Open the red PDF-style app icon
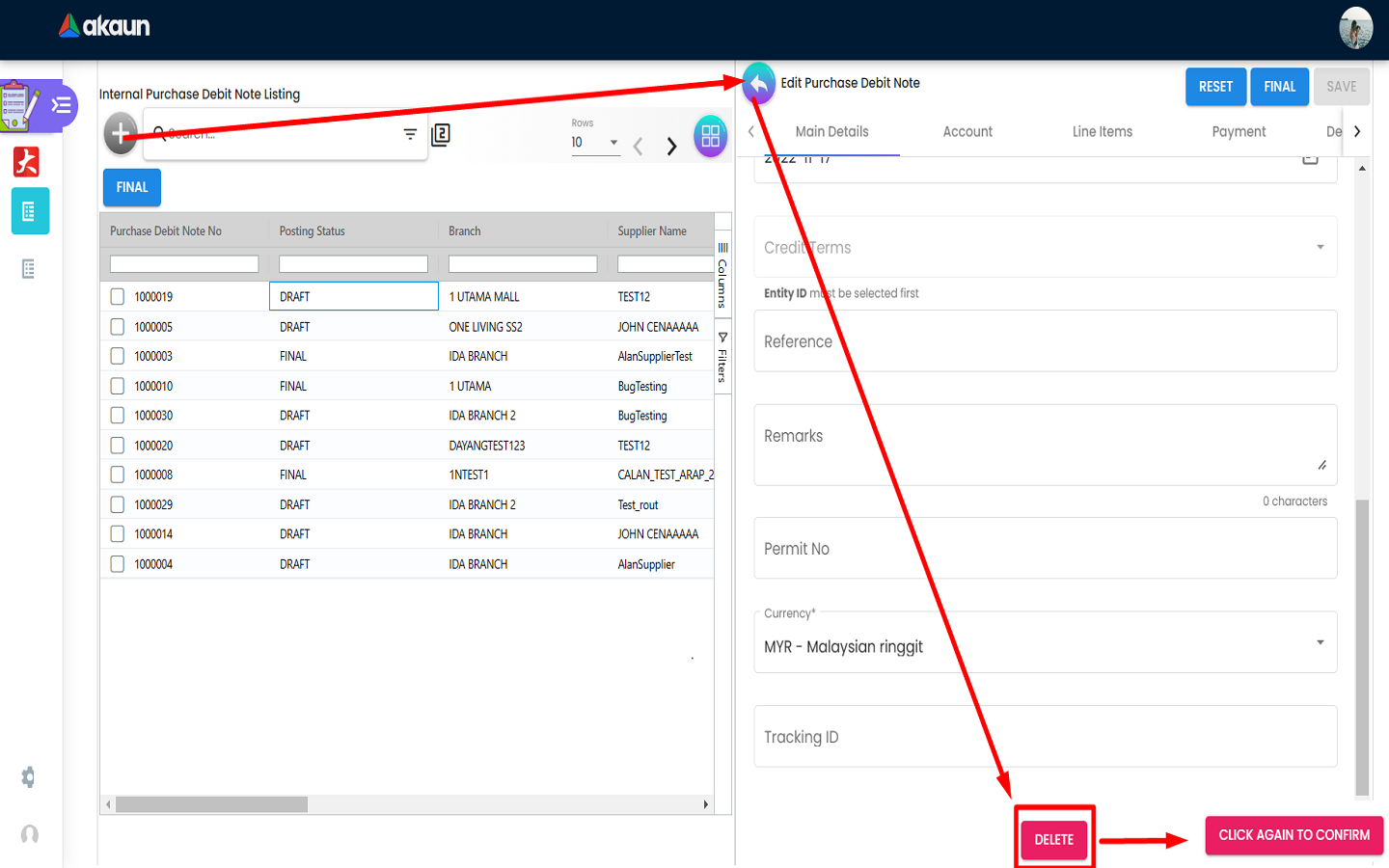Viewport: 1389px width, 868px height. 26,161
